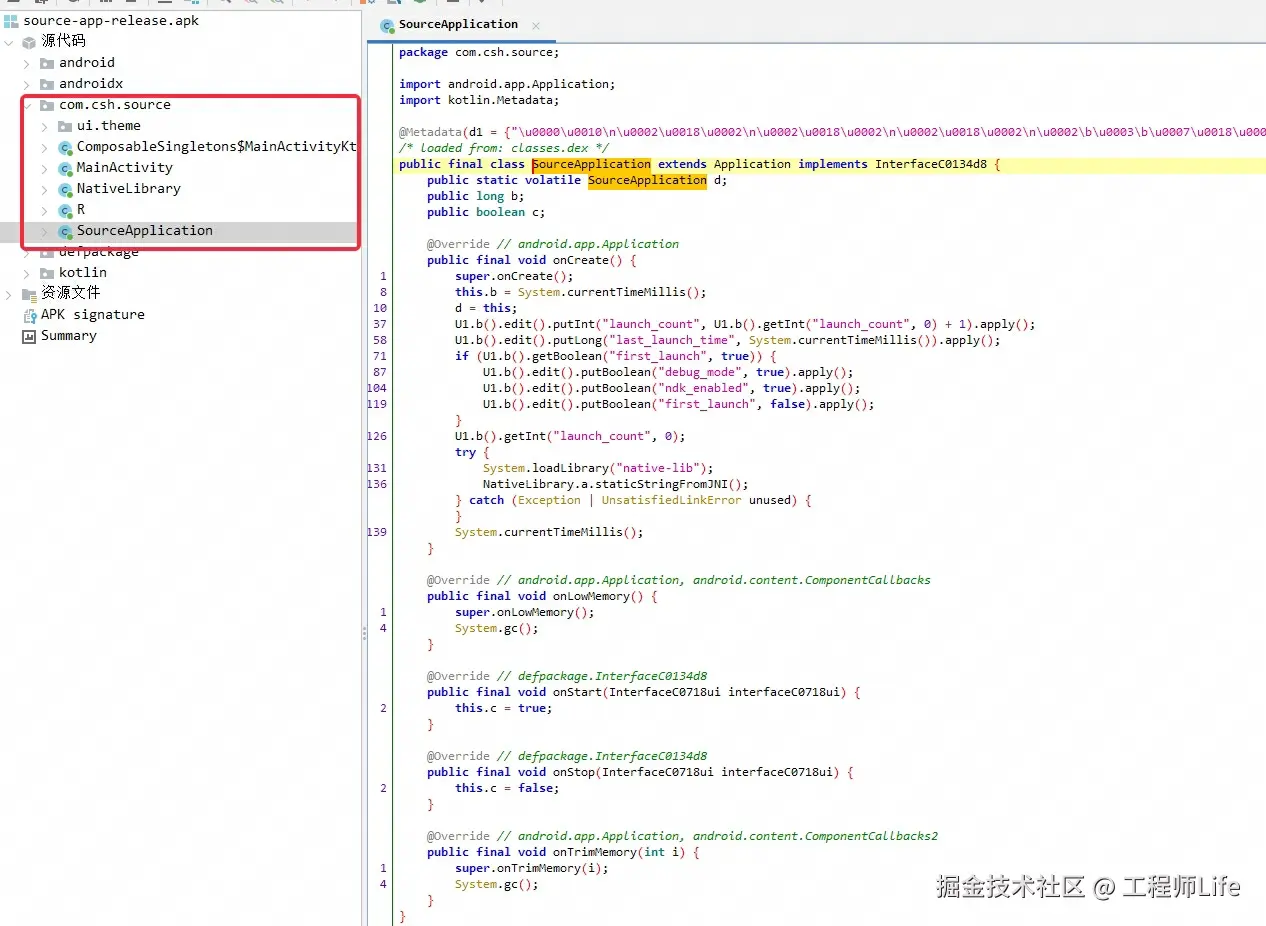Open the APK signature entry
The height and width of the screenshot is (926, 1266).
click(x=93, y=315)
